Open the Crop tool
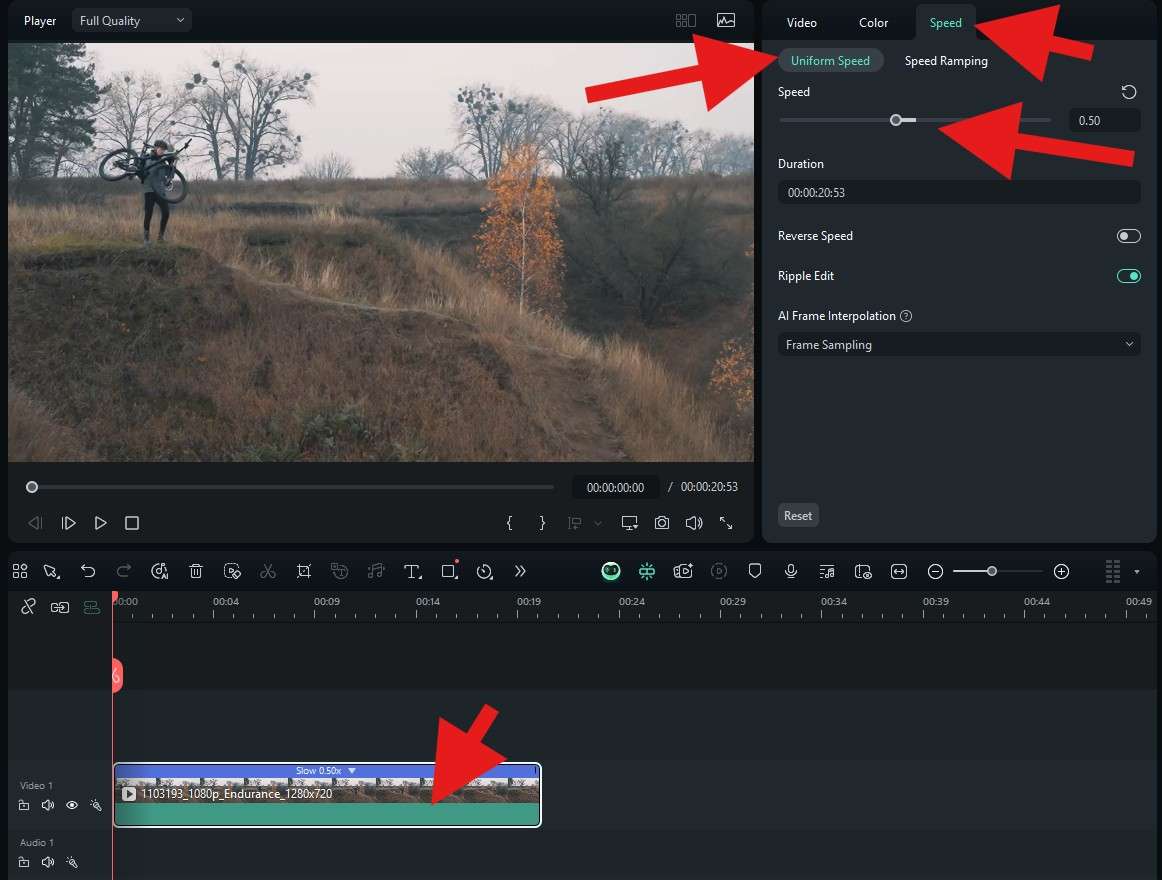Screen dimensions: 1162x880 pos(304,571)
